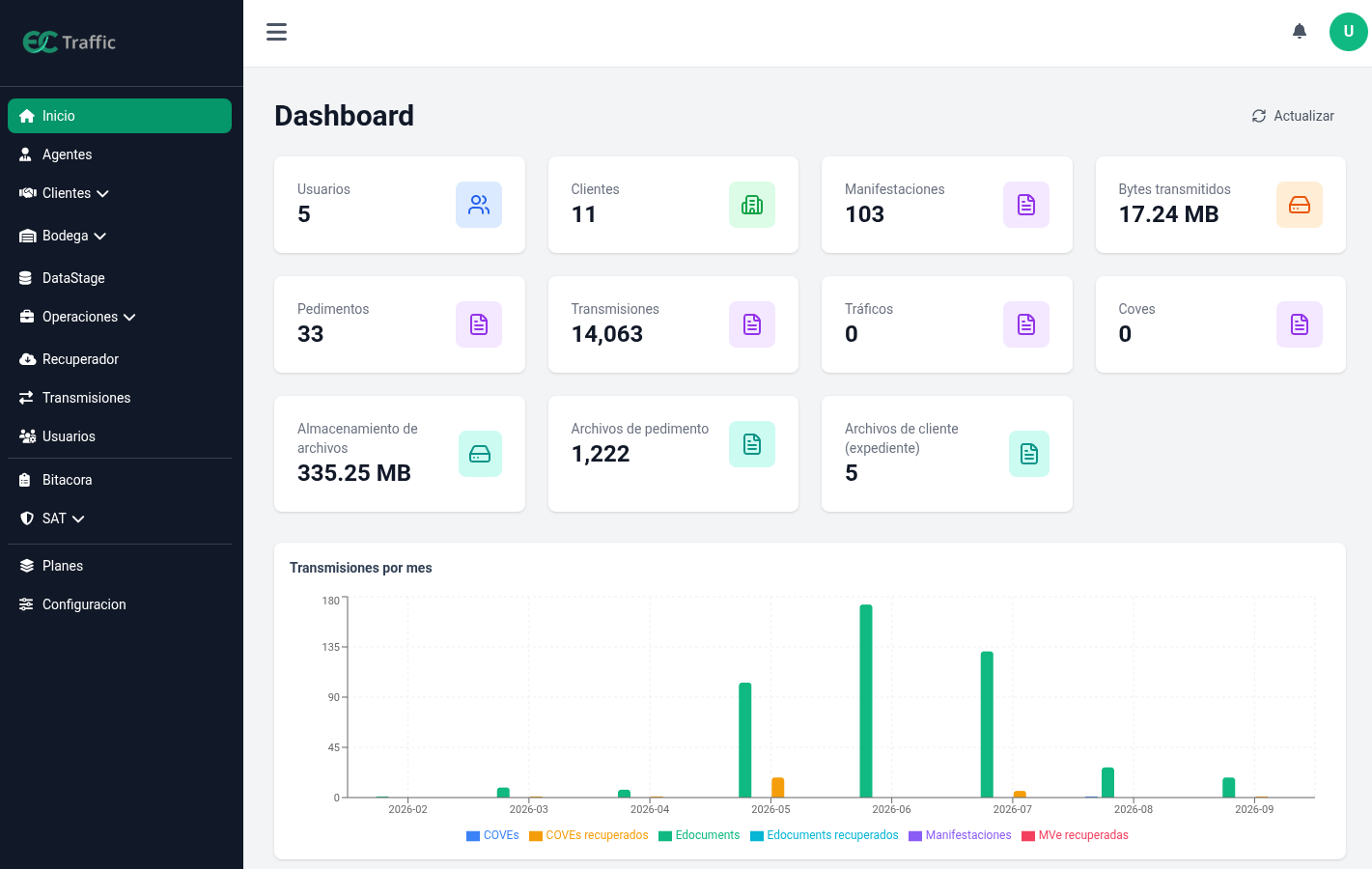Open Transmisiones in the sidebar

click(x=120, y=398)
